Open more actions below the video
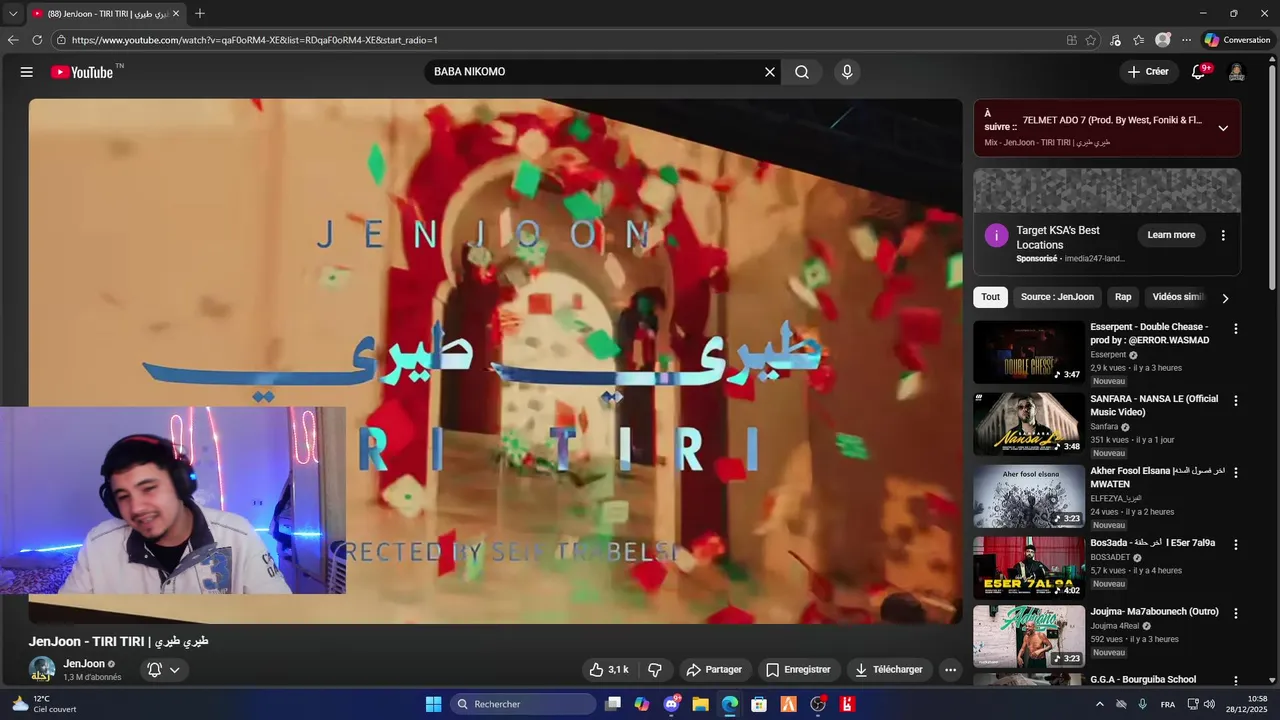The image size is (1280, 720). (951, 670)
